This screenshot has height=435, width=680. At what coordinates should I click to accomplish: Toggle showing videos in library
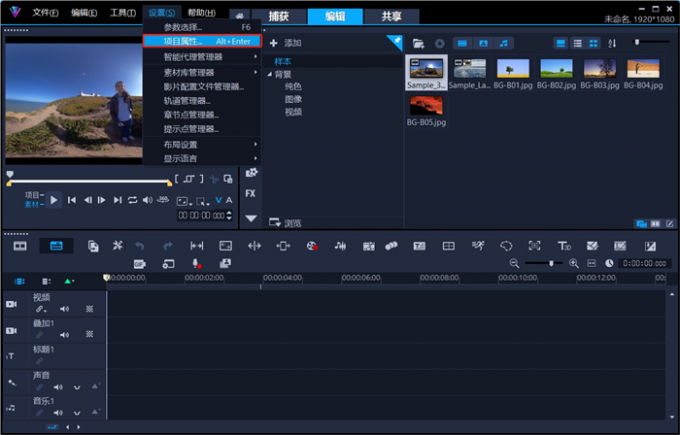pos(462,43)
